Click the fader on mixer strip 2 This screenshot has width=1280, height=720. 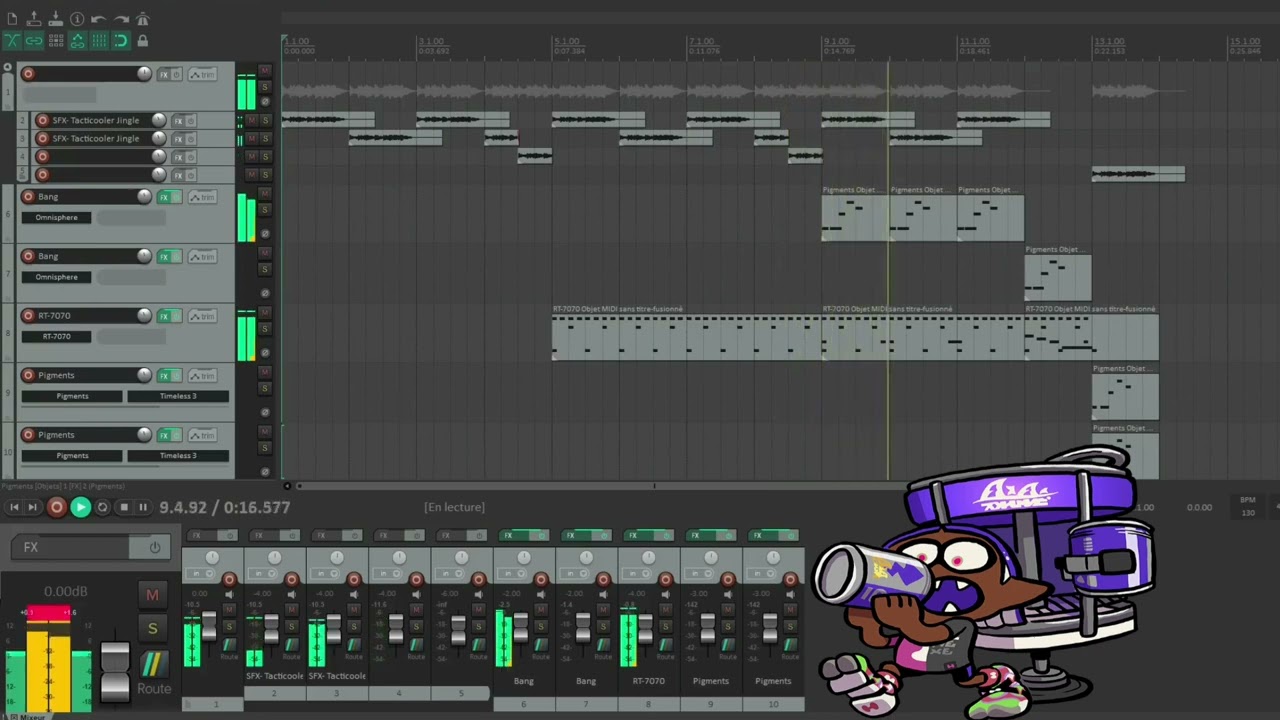pos(271,629)
